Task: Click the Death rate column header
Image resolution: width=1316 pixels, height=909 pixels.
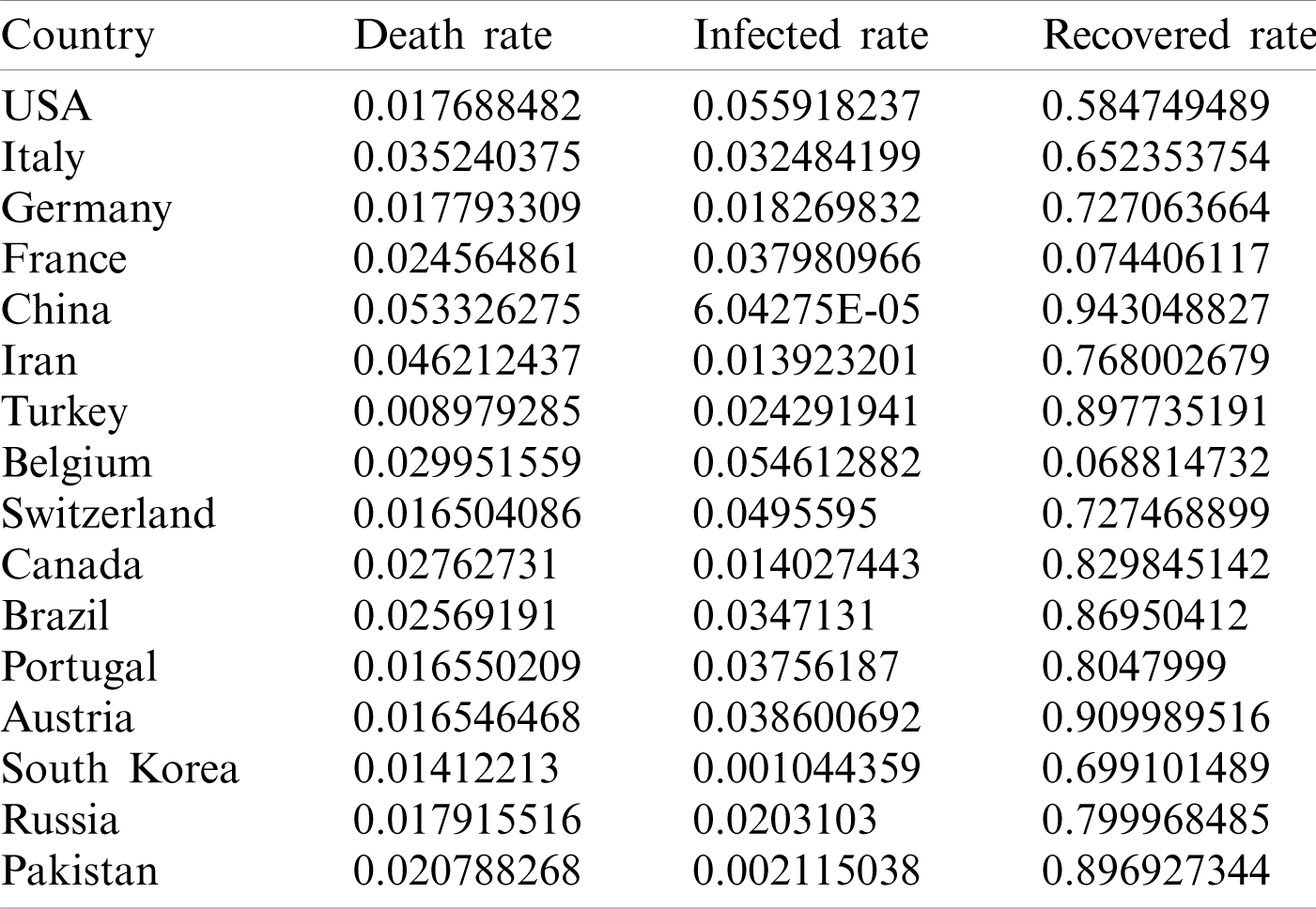Action: coord(452,36)
